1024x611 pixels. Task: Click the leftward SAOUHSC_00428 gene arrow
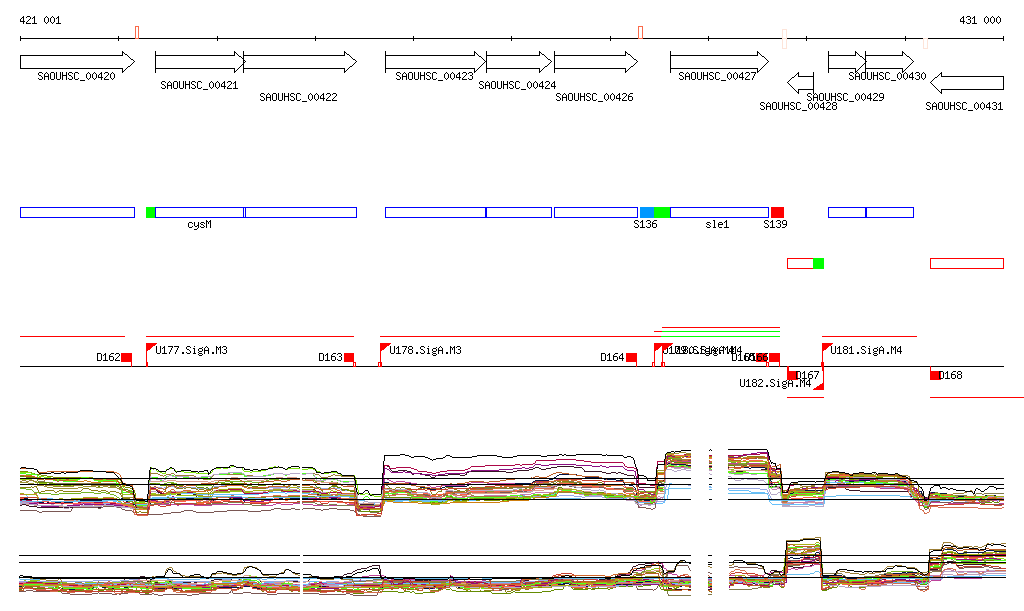pos(801,83)
